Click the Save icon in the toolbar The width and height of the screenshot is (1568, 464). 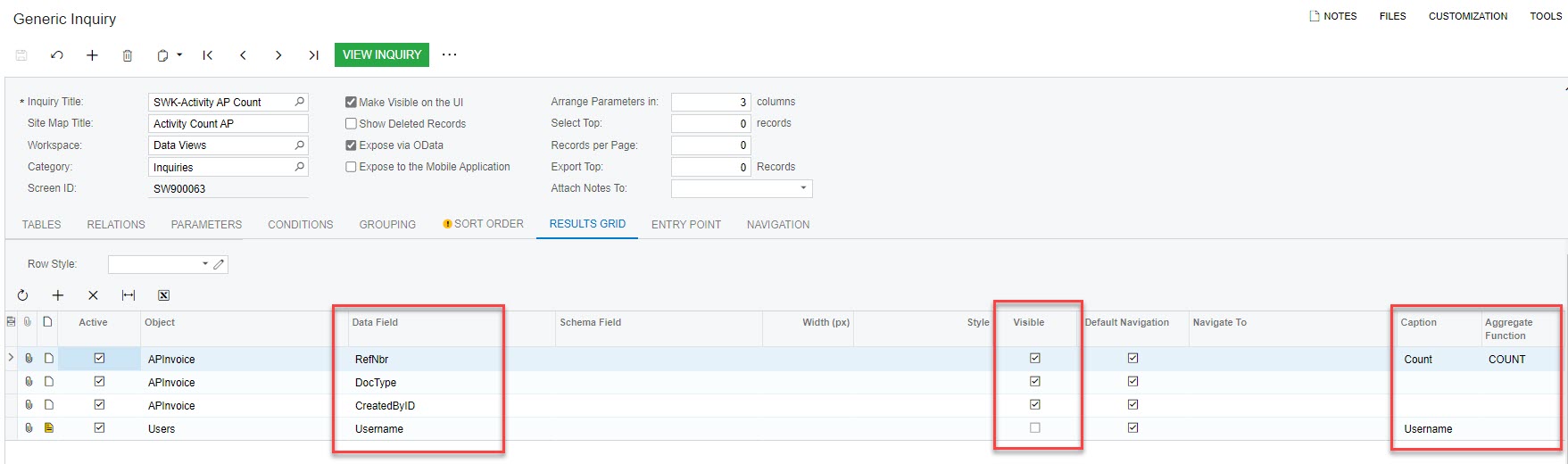[21, 55]
